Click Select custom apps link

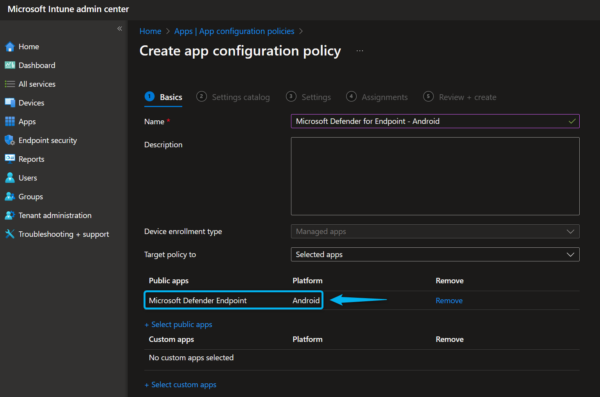(181, 385)
